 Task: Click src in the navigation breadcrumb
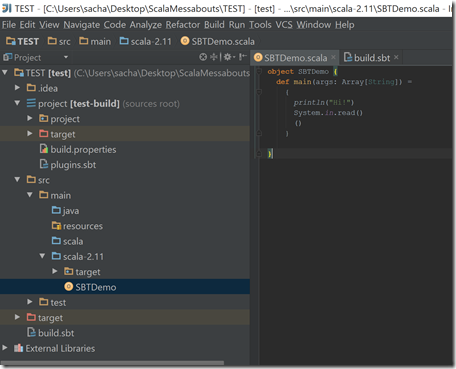click(59, 41)
